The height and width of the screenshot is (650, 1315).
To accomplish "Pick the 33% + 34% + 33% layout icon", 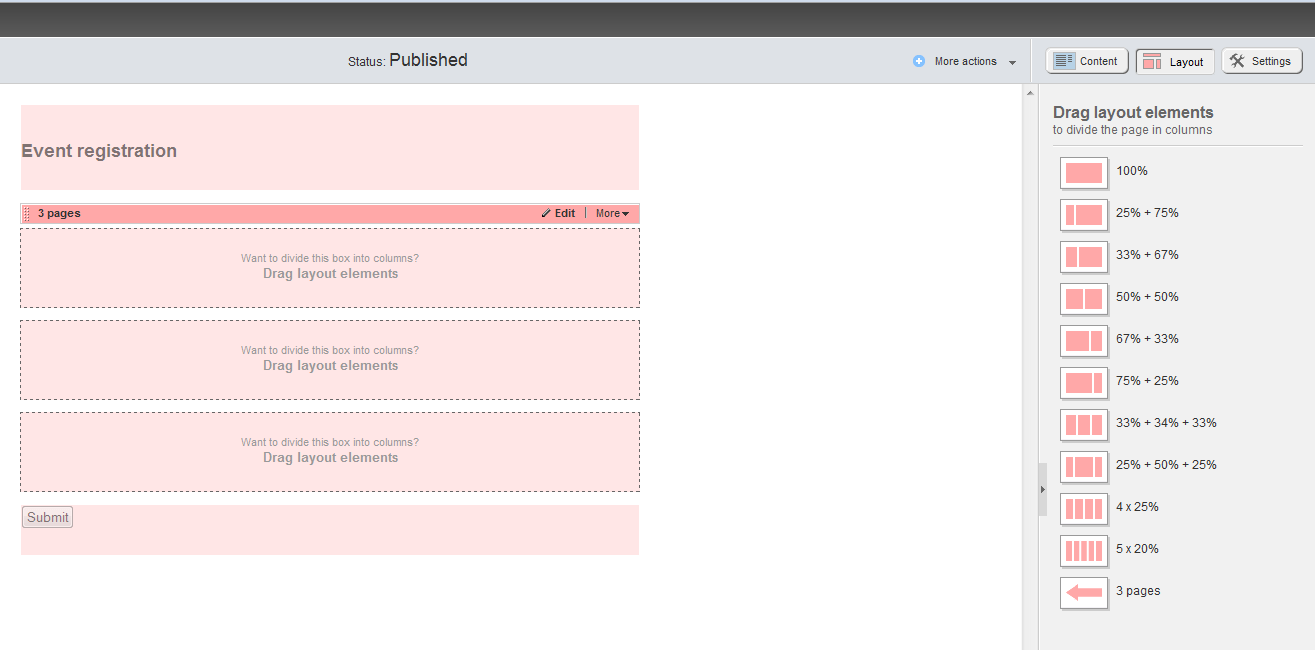I will coord(1083,424).
